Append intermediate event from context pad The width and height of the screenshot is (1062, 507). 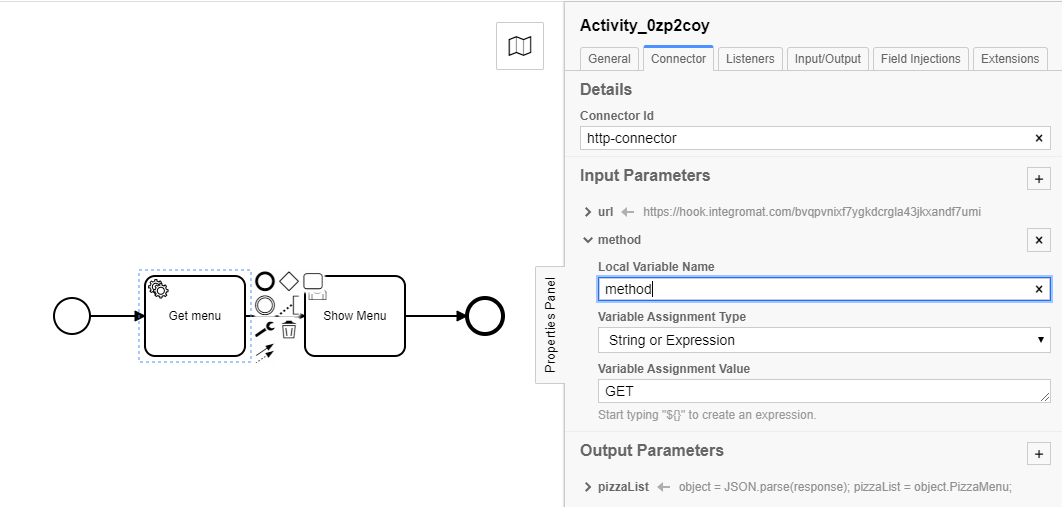pos(265,305)
